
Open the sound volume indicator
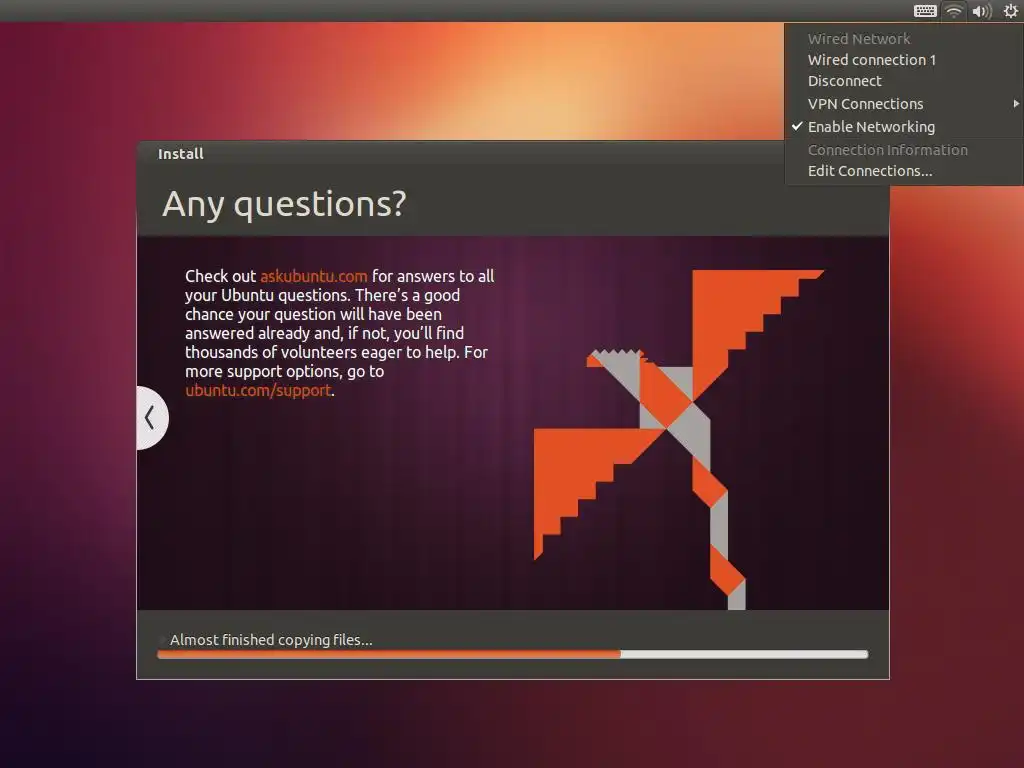coord(982,10)
